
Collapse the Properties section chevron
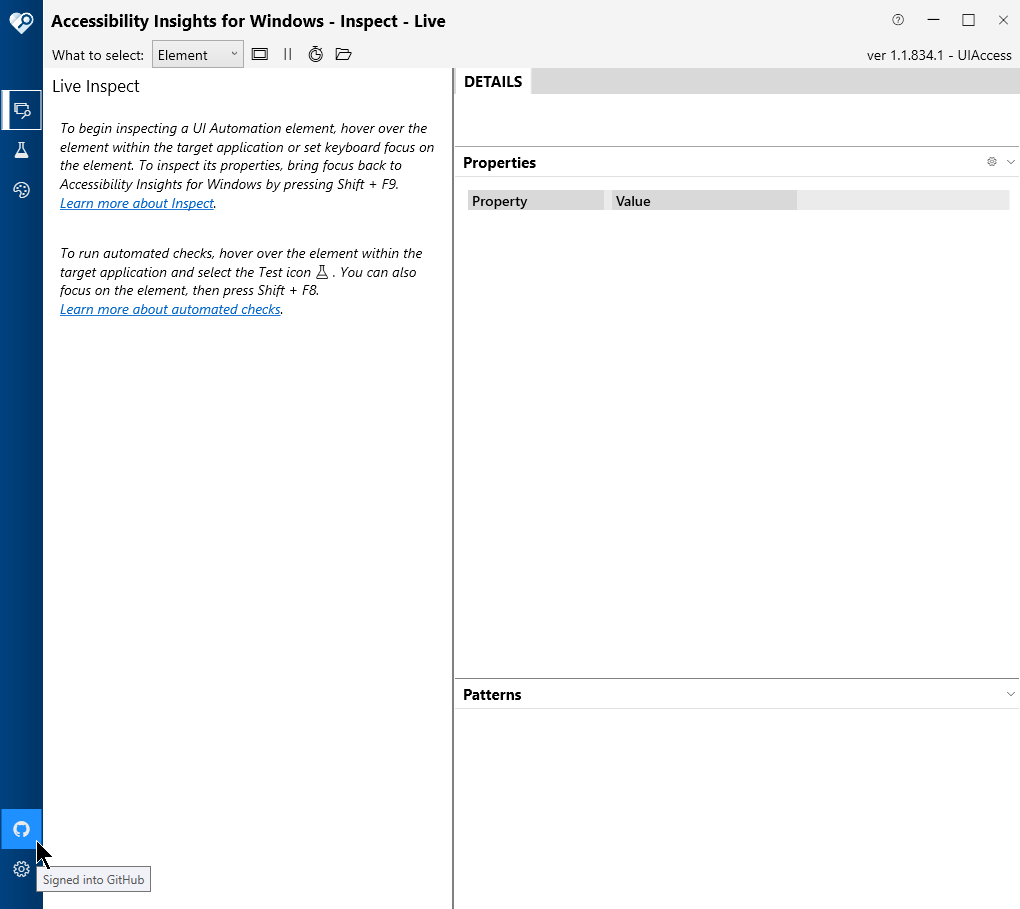[1010, 162]
